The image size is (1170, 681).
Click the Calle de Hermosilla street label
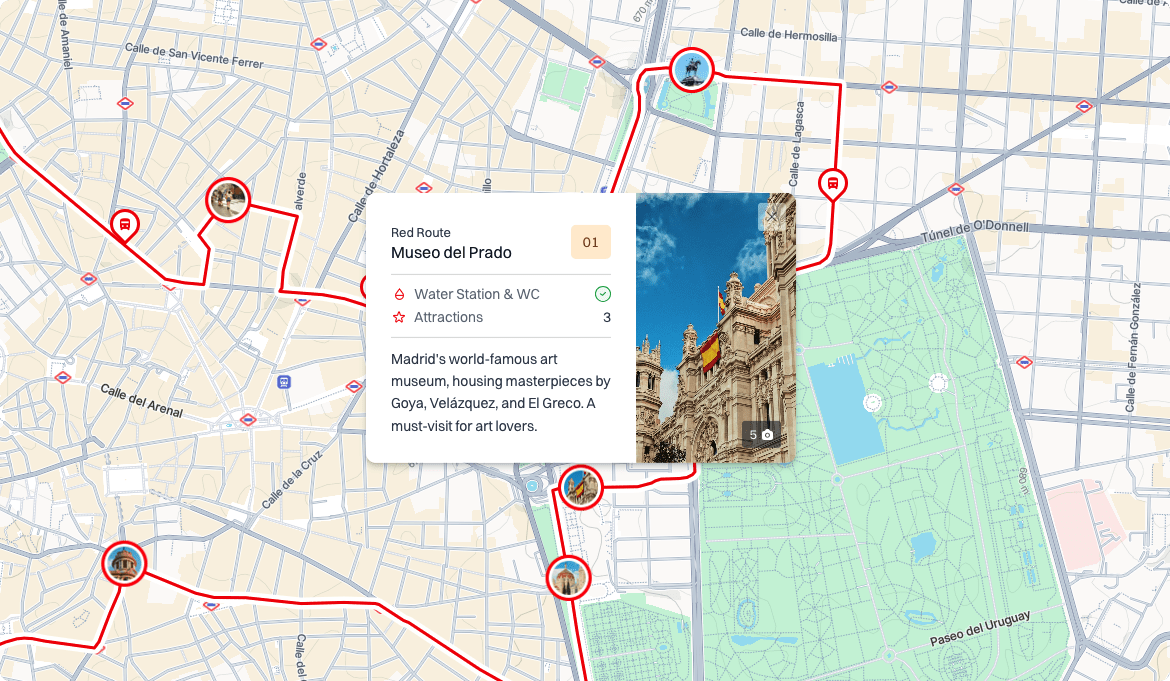coord(789,34)
